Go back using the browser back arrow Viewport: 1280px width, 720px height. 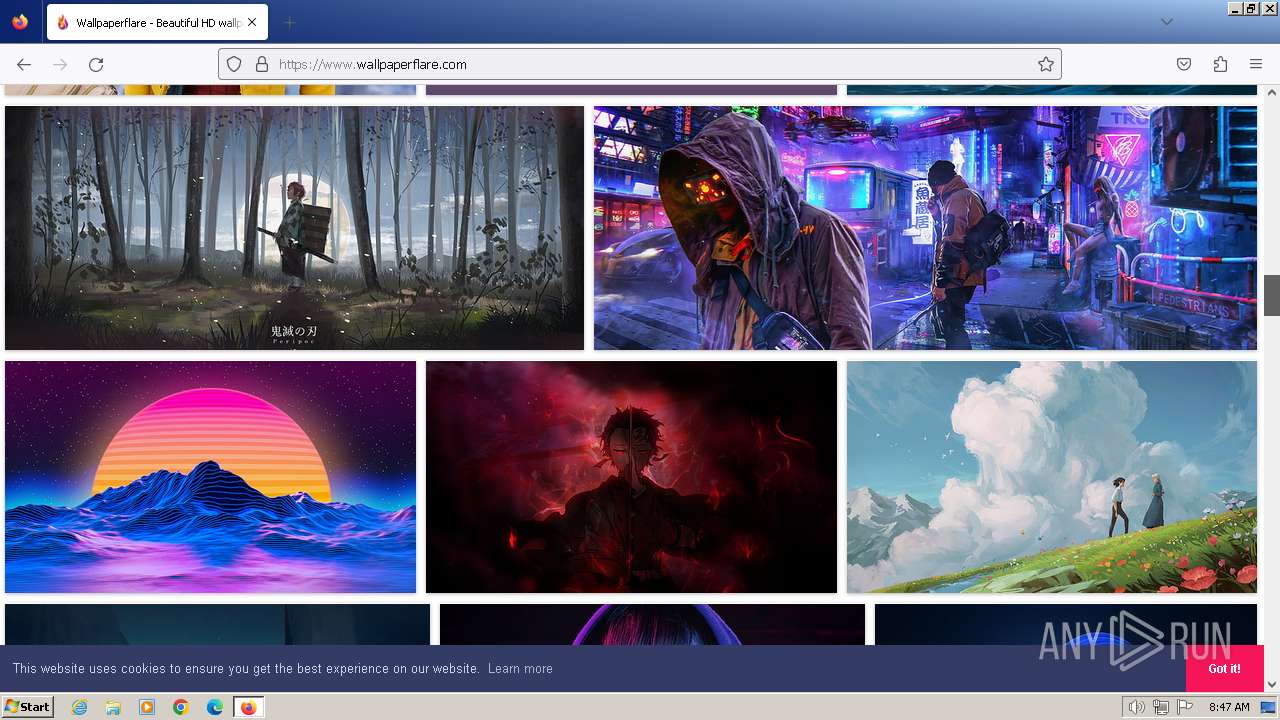(24, 64)
